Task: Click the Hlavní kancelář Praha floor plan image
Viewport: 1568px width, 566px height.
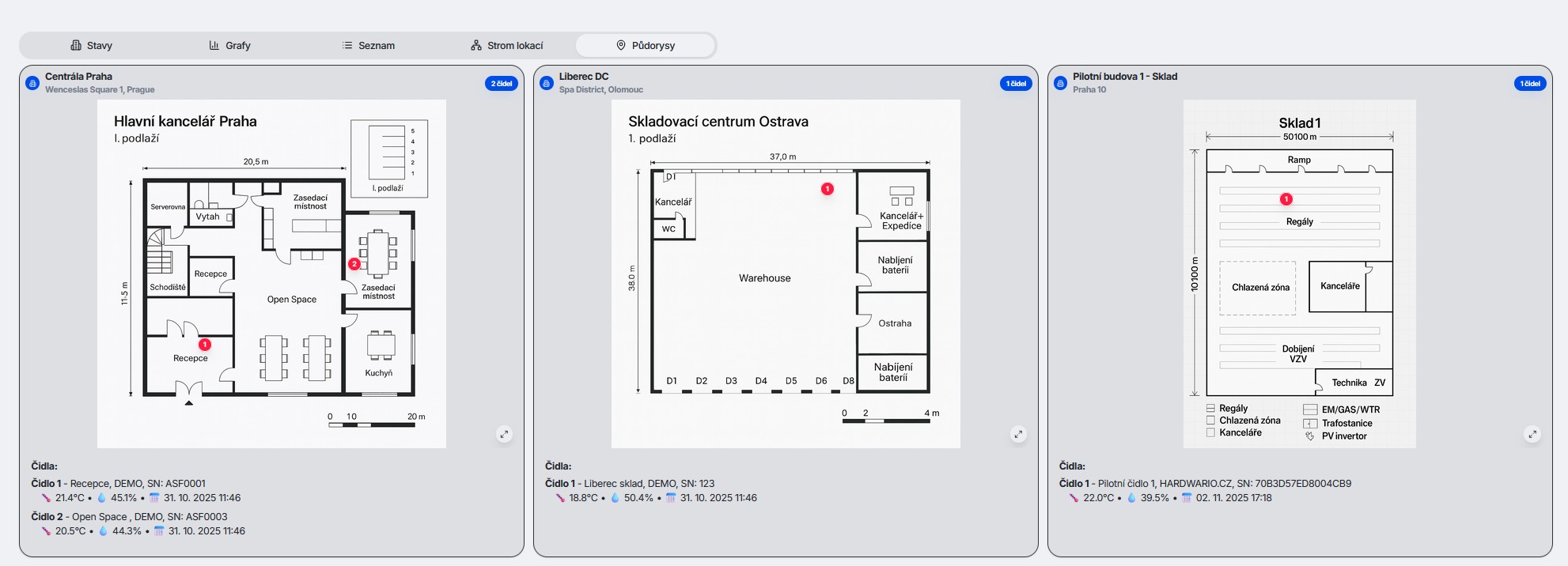Action: click(271, 274)
